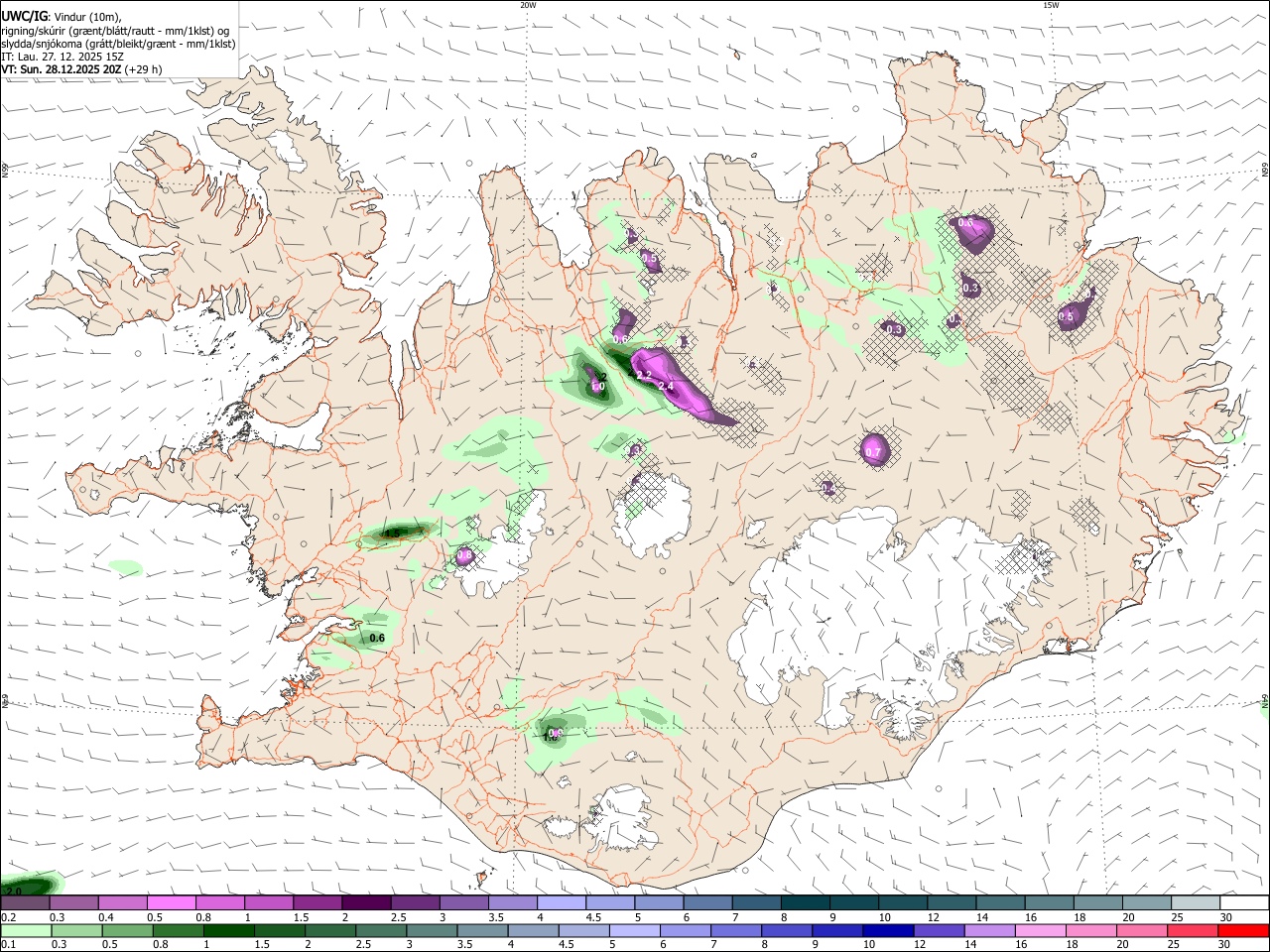
Task: Select the dark green swatch labeled 1
Action: [228, 931]
